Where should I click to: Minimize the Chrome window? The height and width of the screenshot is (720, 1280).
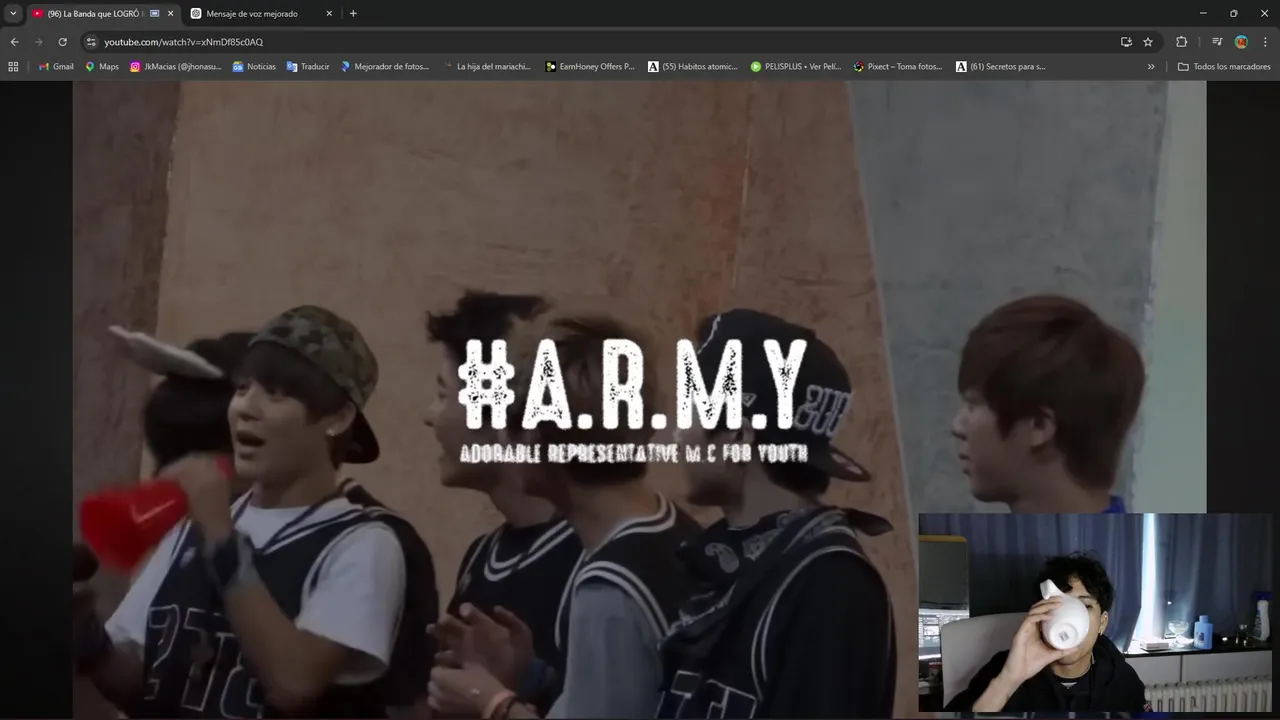coord(1202,13)
